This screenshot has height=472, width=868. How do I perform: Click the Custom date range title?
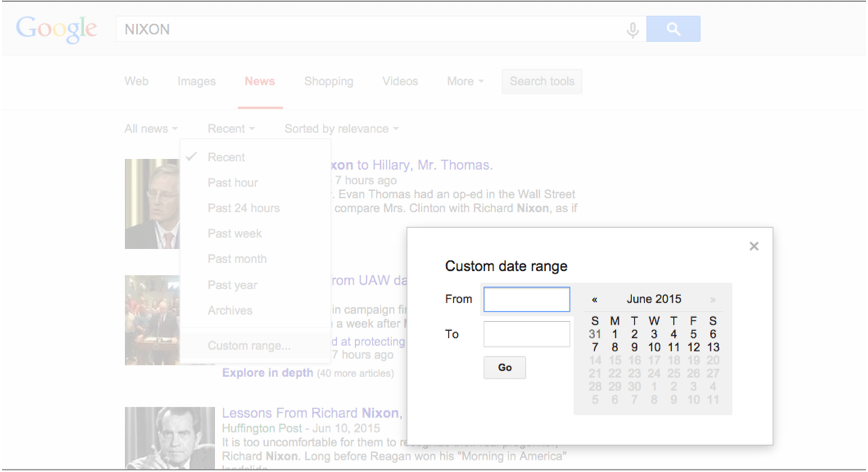(x=506, y=266)
